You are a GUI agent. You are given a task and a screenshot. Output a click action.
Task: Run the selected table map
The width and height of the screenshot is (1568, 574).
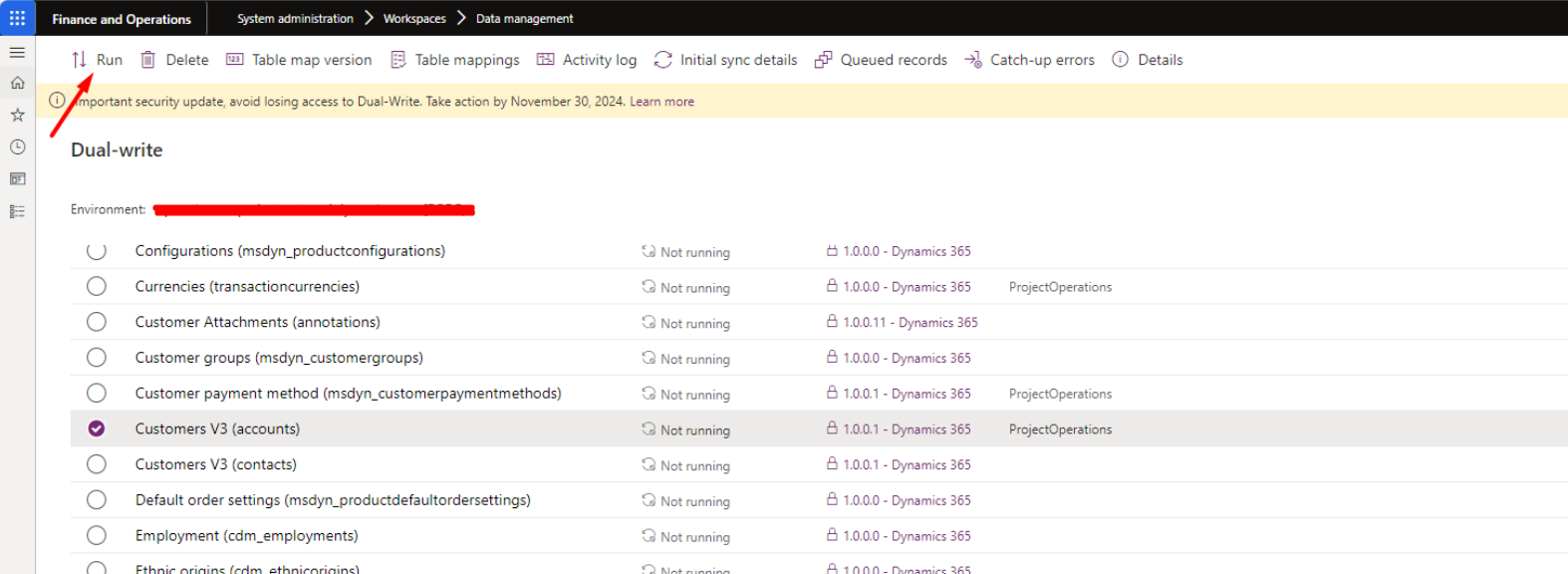tap(97, 60)
